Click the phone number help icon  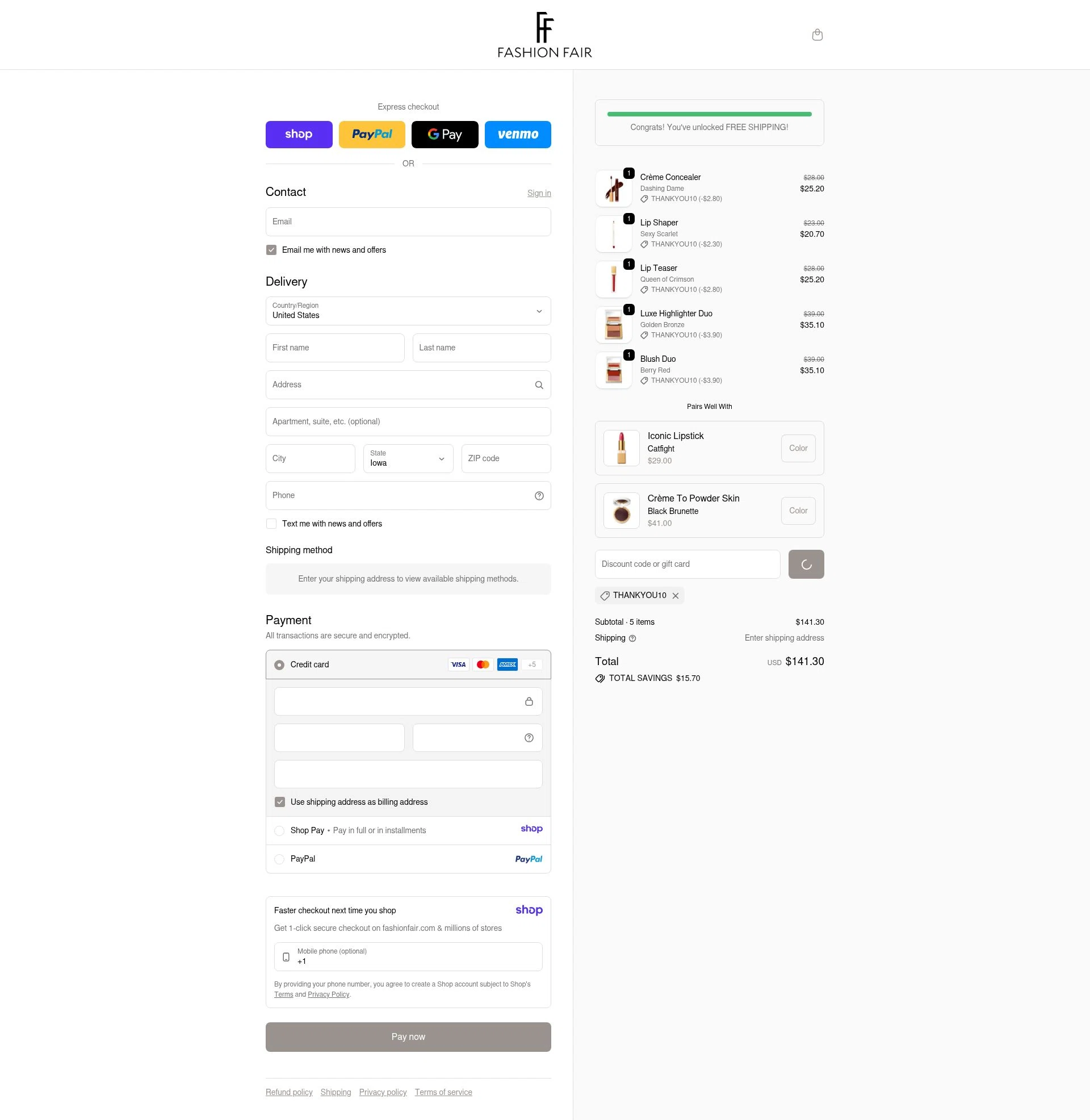(x=538, y=495)
